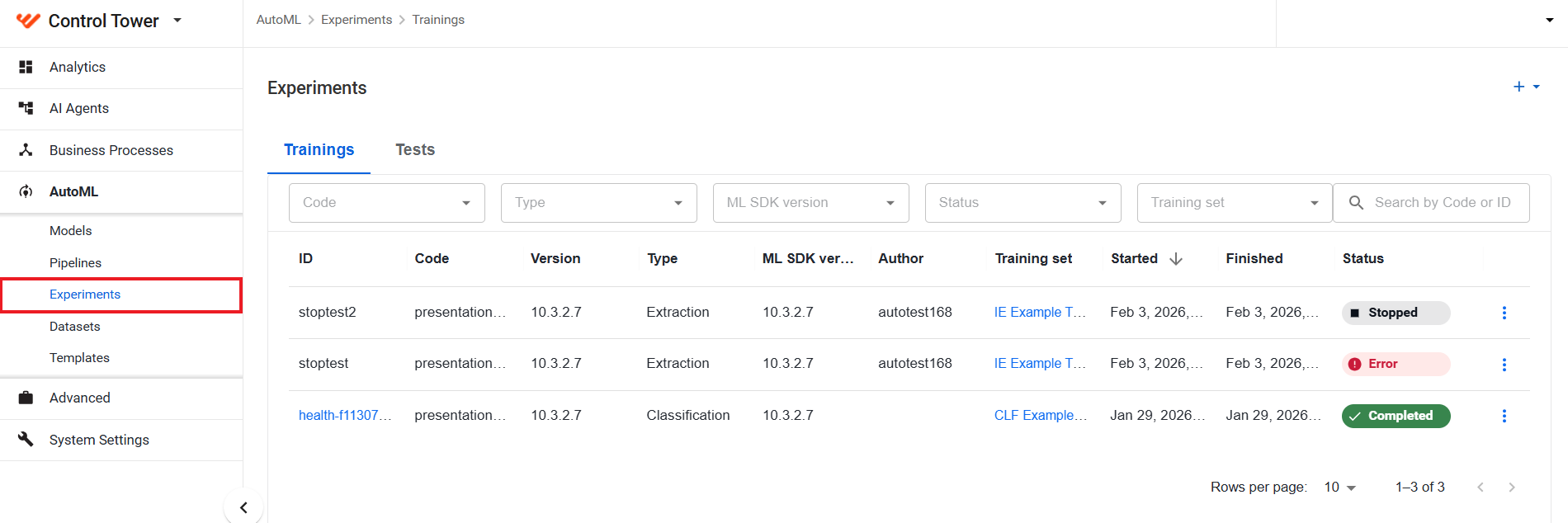Open the three-dot menu for stoptest row

[x=1504, y=365]
